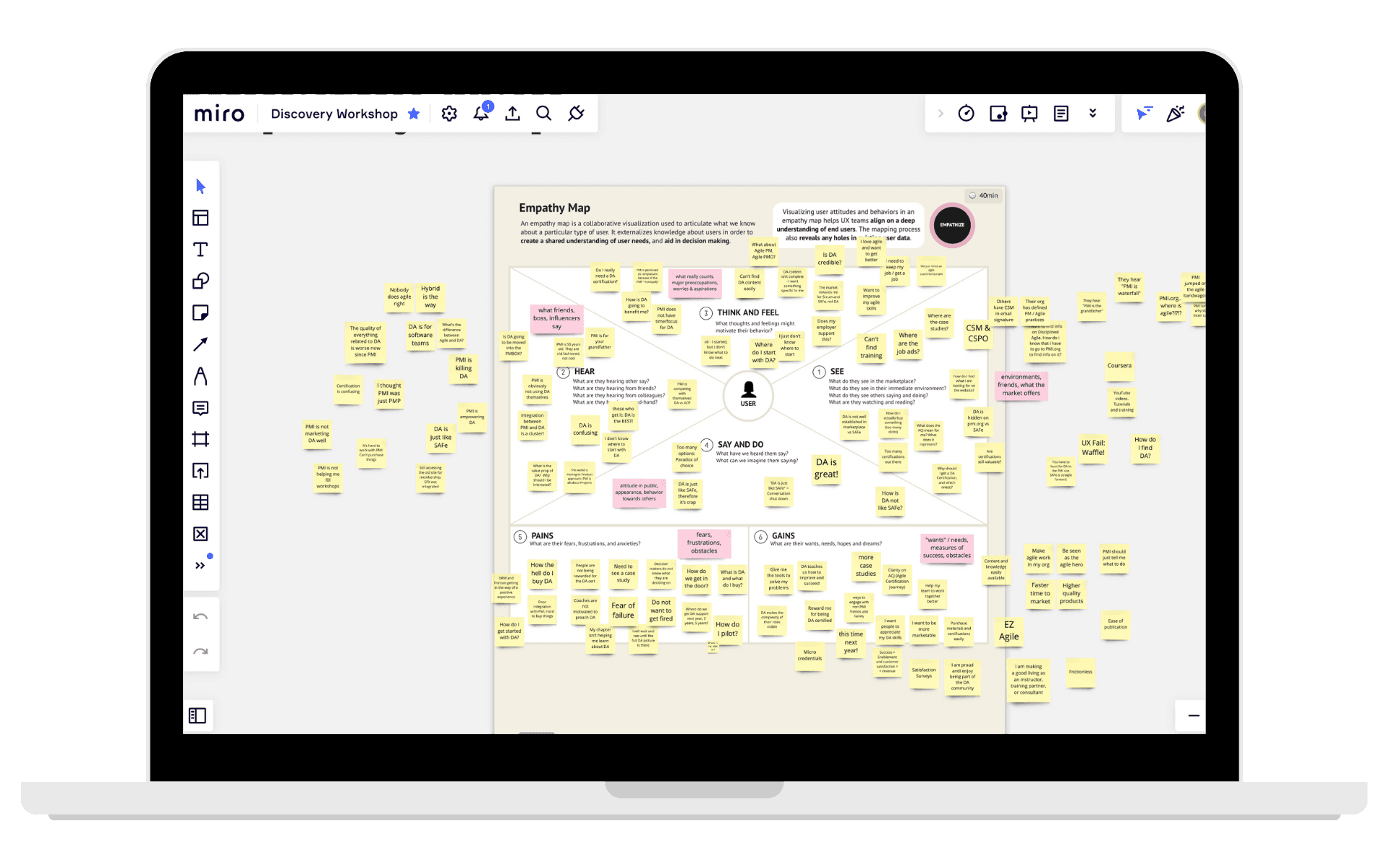Viewport: 1389px width, 868px height.
Task: Click the GAINS section heading
Action: click(x=783, y=536)
